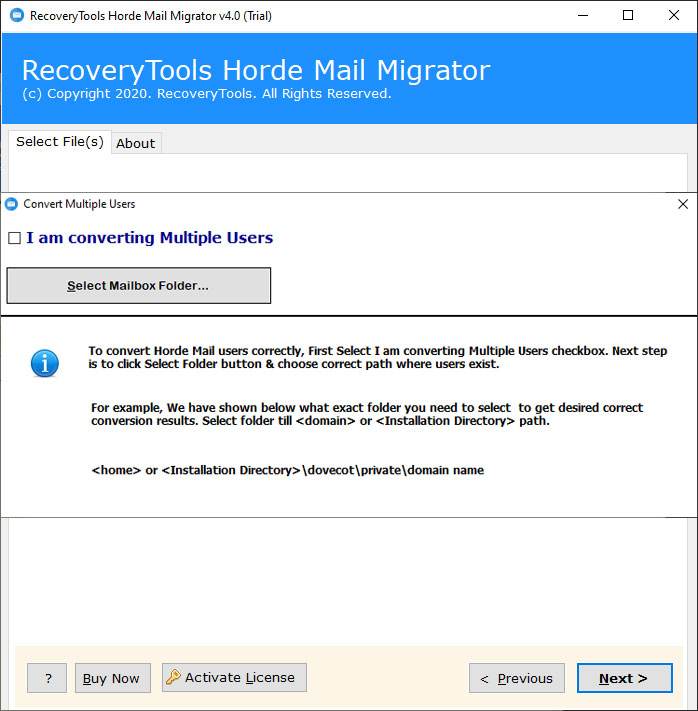
Task: Enable the I am converting Multiple Users checkbox
Action: [15, 238]
